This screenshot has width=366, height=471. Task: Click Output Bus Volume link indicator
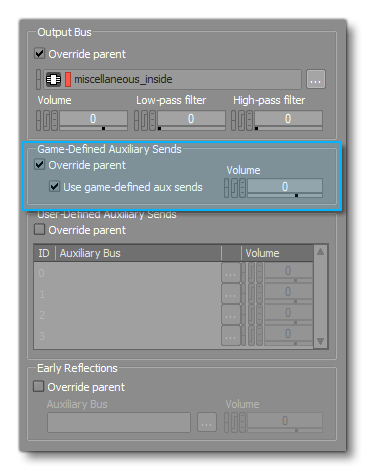click(x=39, y=120)
